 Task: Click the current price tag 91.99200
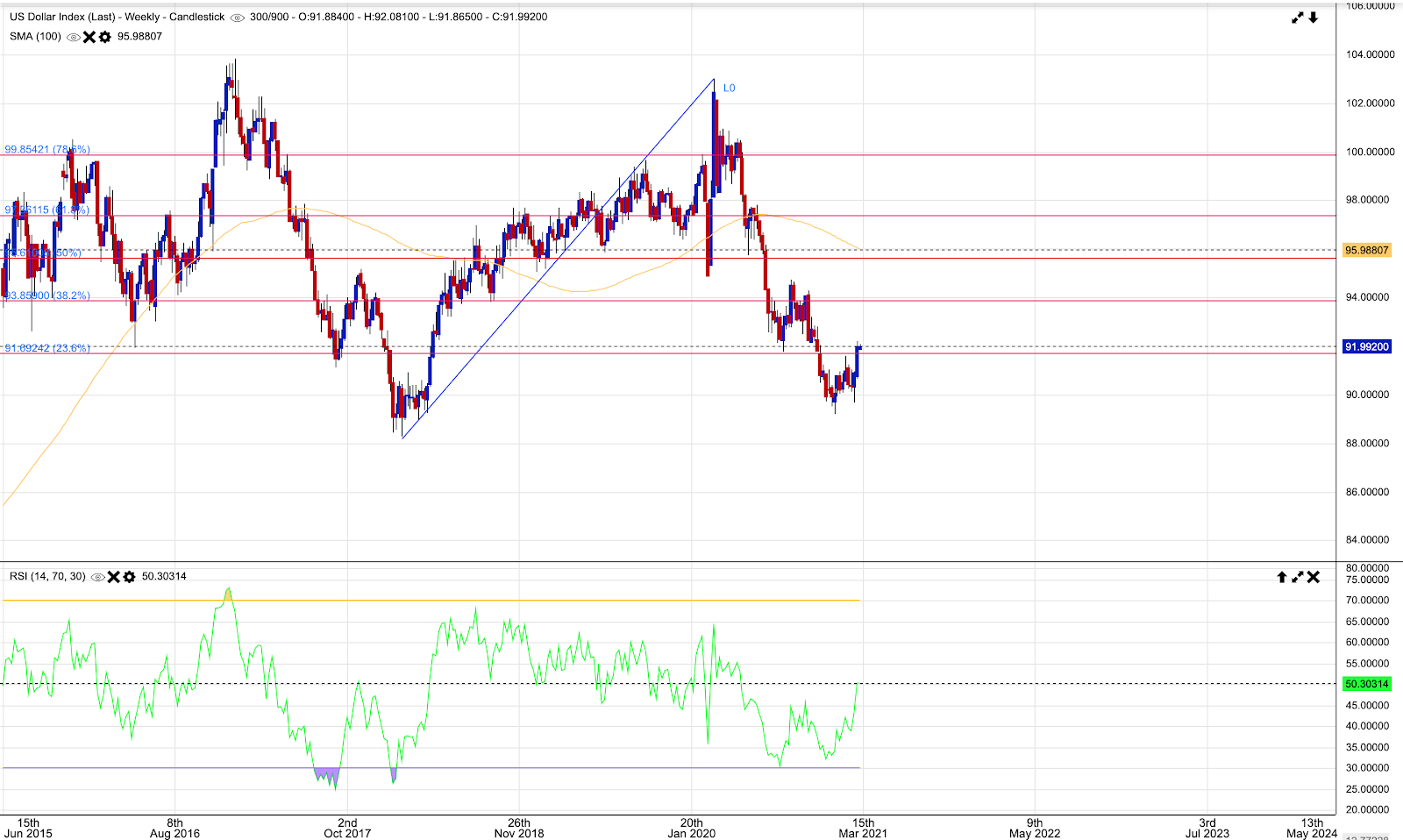1367,347
